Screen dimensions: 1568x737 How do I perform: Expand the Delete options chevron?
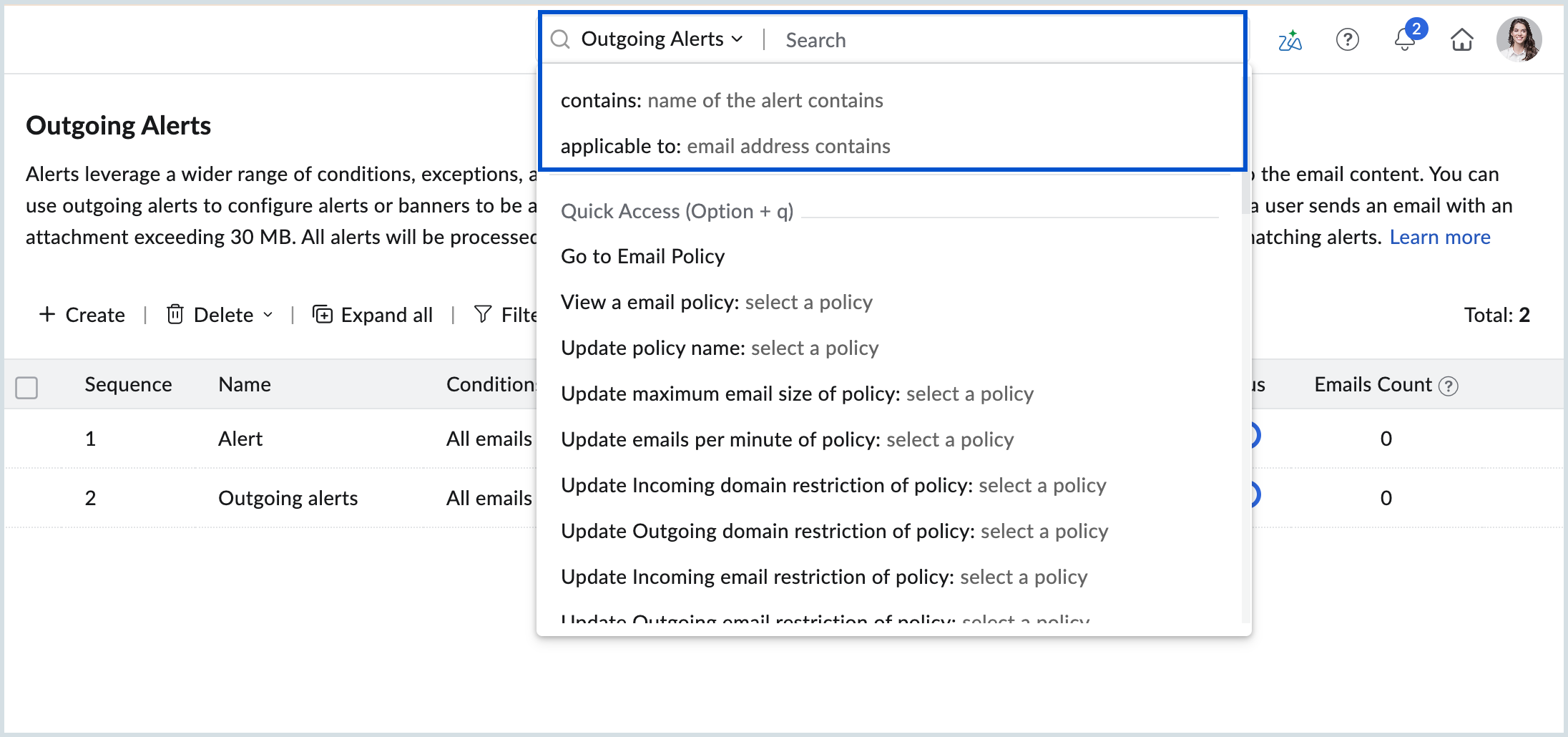click(x=268, y=315)
